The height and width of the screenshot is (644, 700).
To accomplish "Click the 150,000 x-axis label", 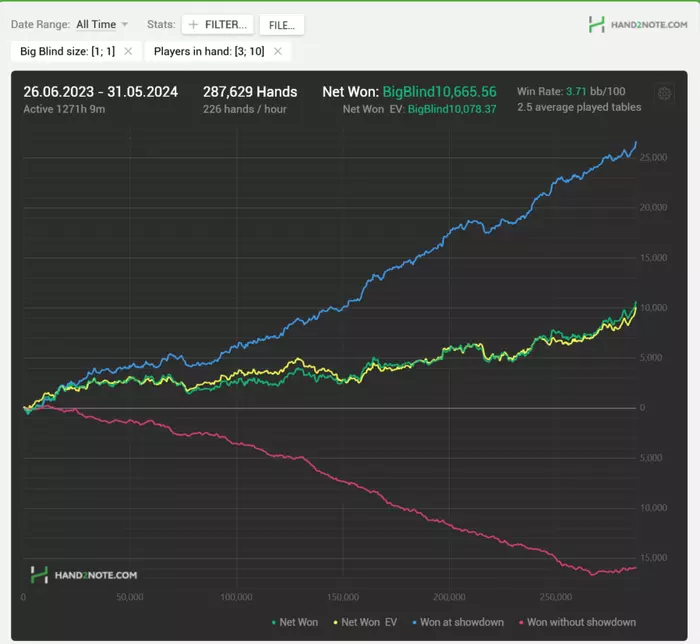I will [x=343, y=597].
